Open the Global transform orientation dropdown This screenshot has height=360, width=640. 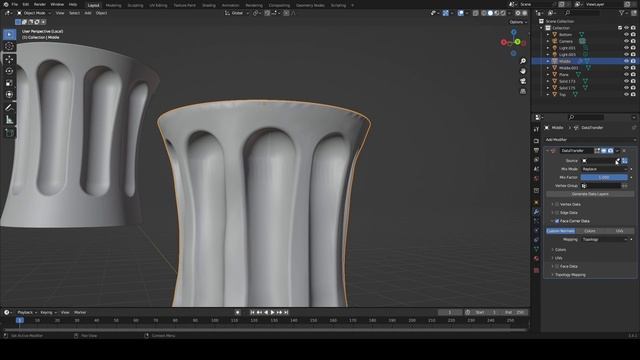[x=237, y=13]
